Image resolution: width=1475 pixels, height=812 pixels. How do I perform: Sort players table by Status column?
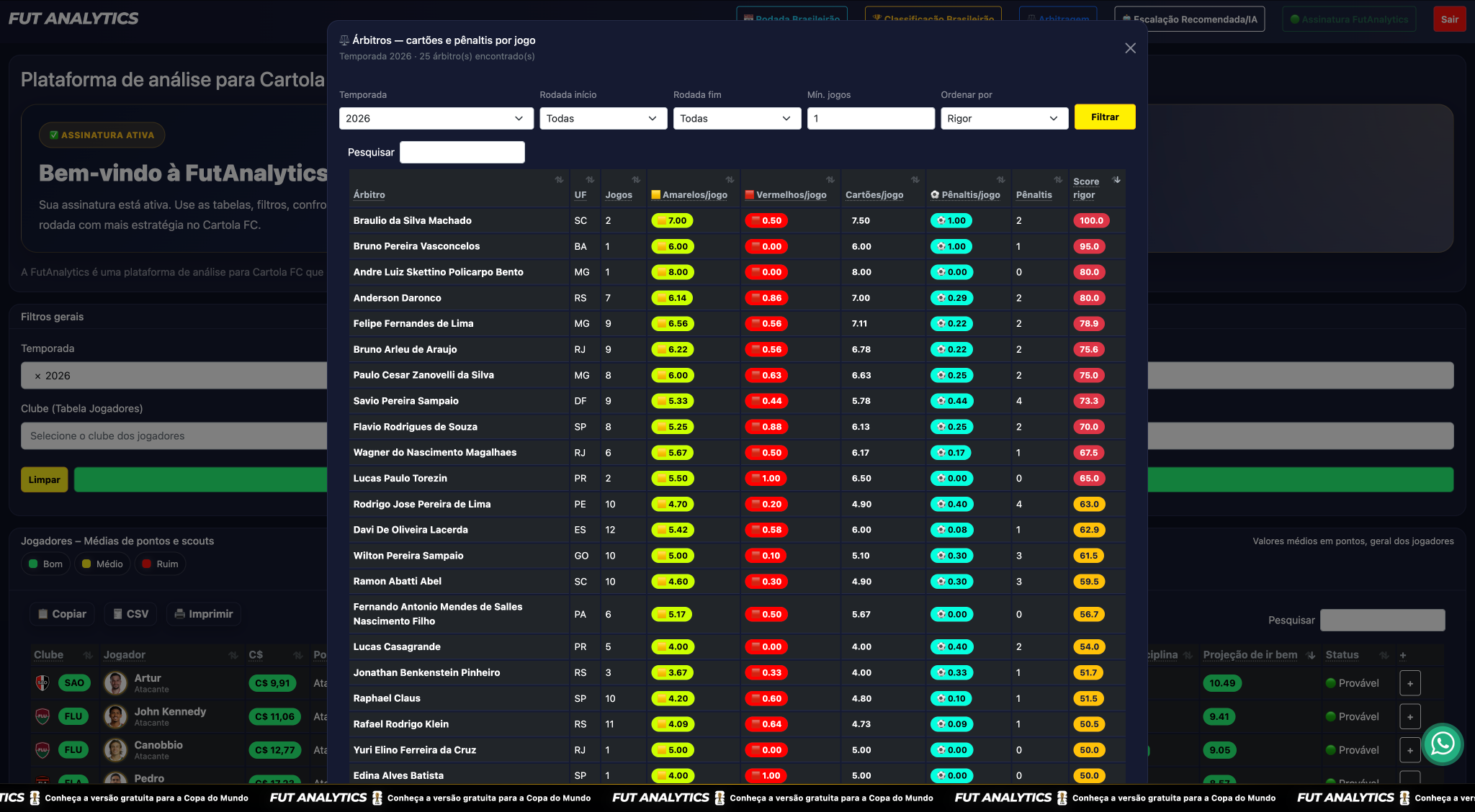point(1357,654)
